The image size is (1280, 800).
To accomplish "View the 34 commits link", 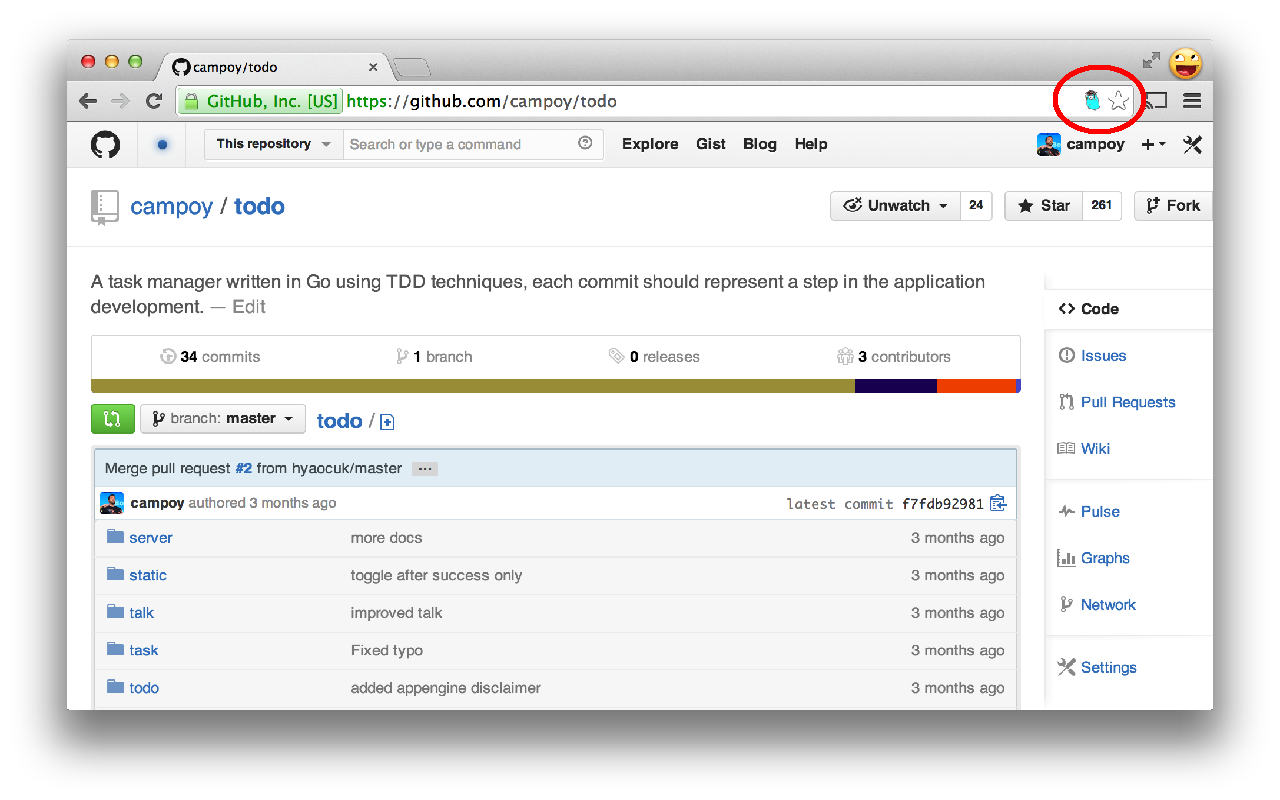I will pyautogui.click(x=210, y=356).
